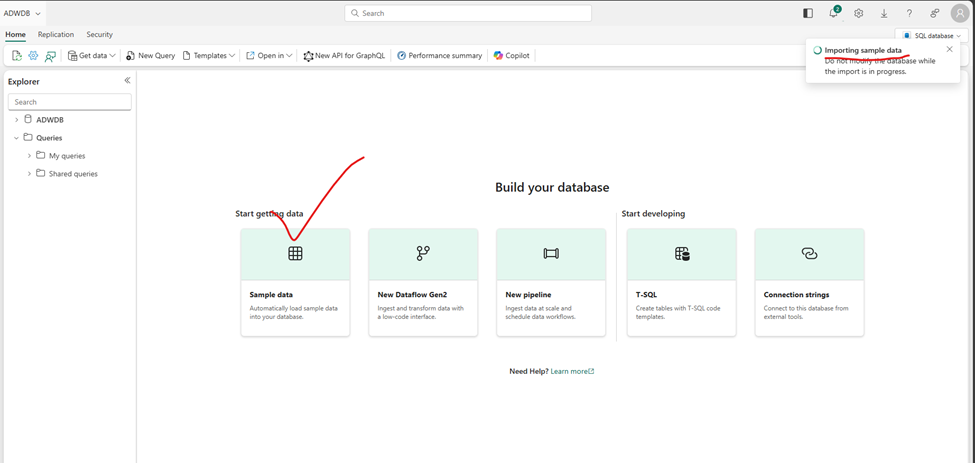Click New API for GraphQL
This screenshot has width=975, height=463.
[344, 56]
